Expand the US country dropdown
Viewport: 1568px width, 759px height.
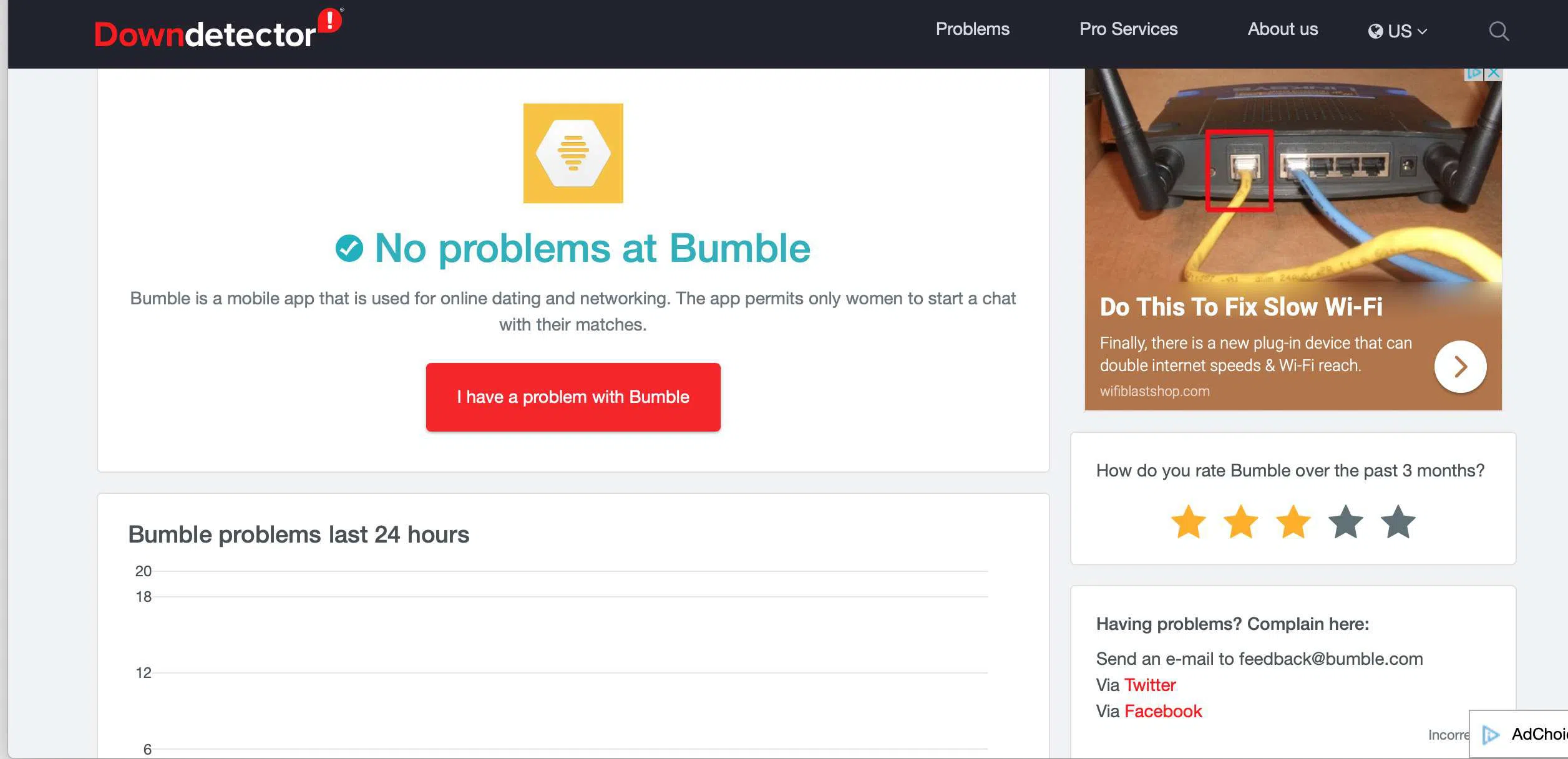click(x=1398, y=31)
